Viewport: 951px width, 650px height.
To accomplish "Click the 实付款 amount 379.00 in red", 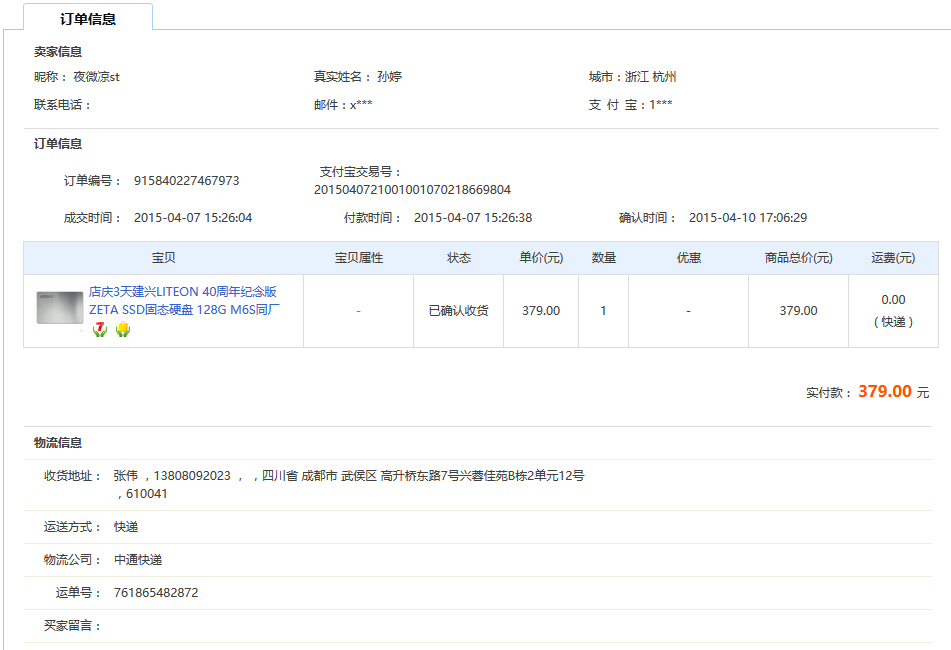I will click(885, 392).
